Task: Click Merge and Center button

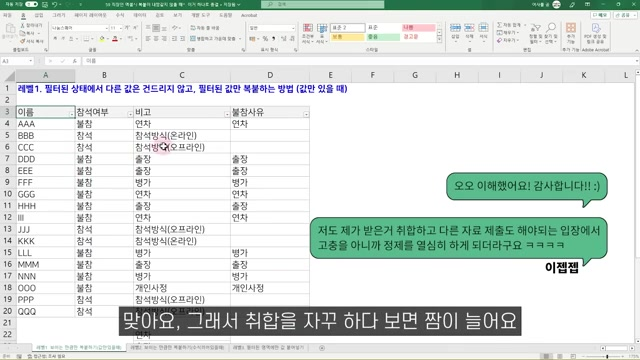Action: coord(213,38)
